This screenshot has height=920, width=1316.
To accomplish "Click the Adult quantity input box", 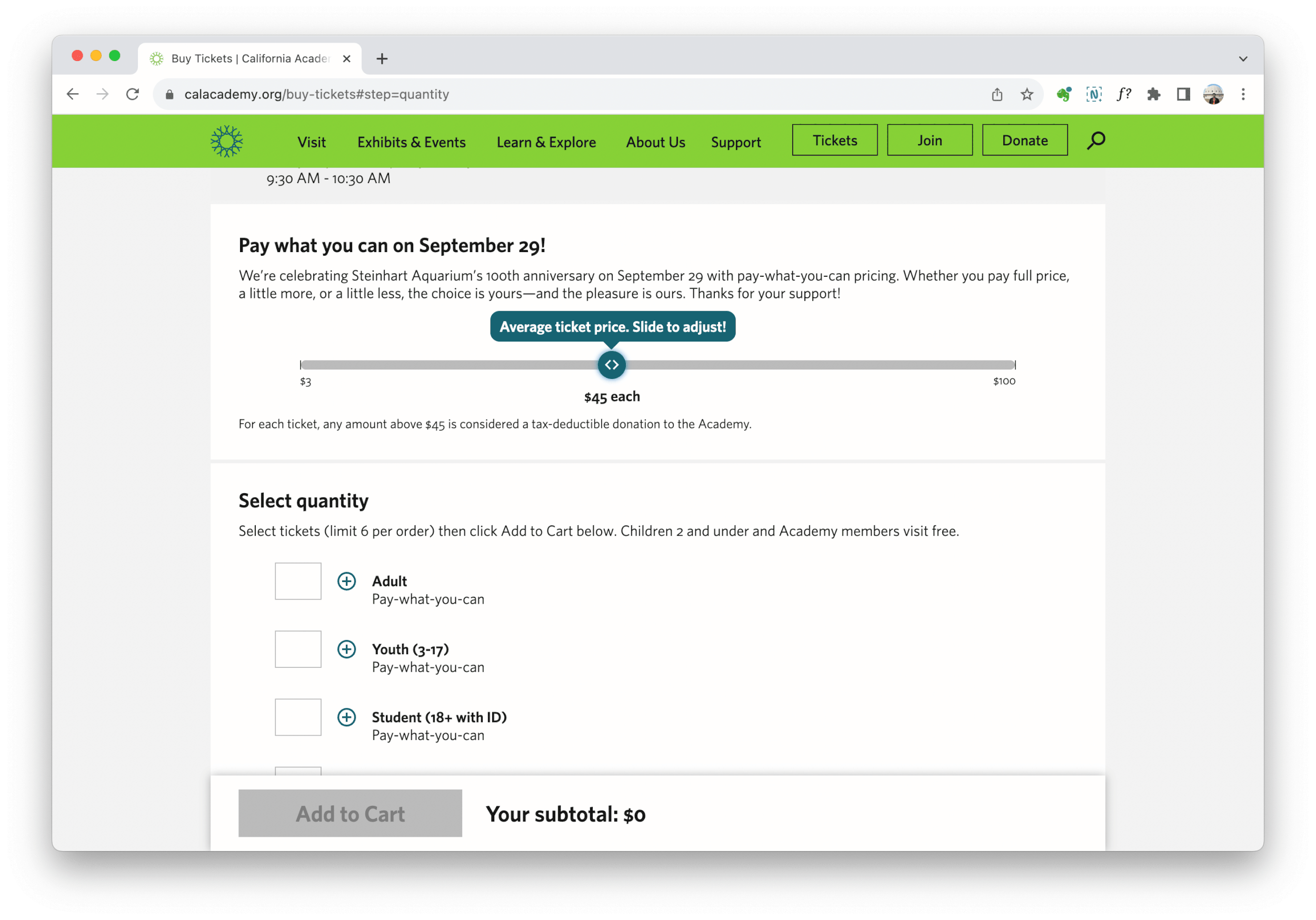I will (297, 581).
